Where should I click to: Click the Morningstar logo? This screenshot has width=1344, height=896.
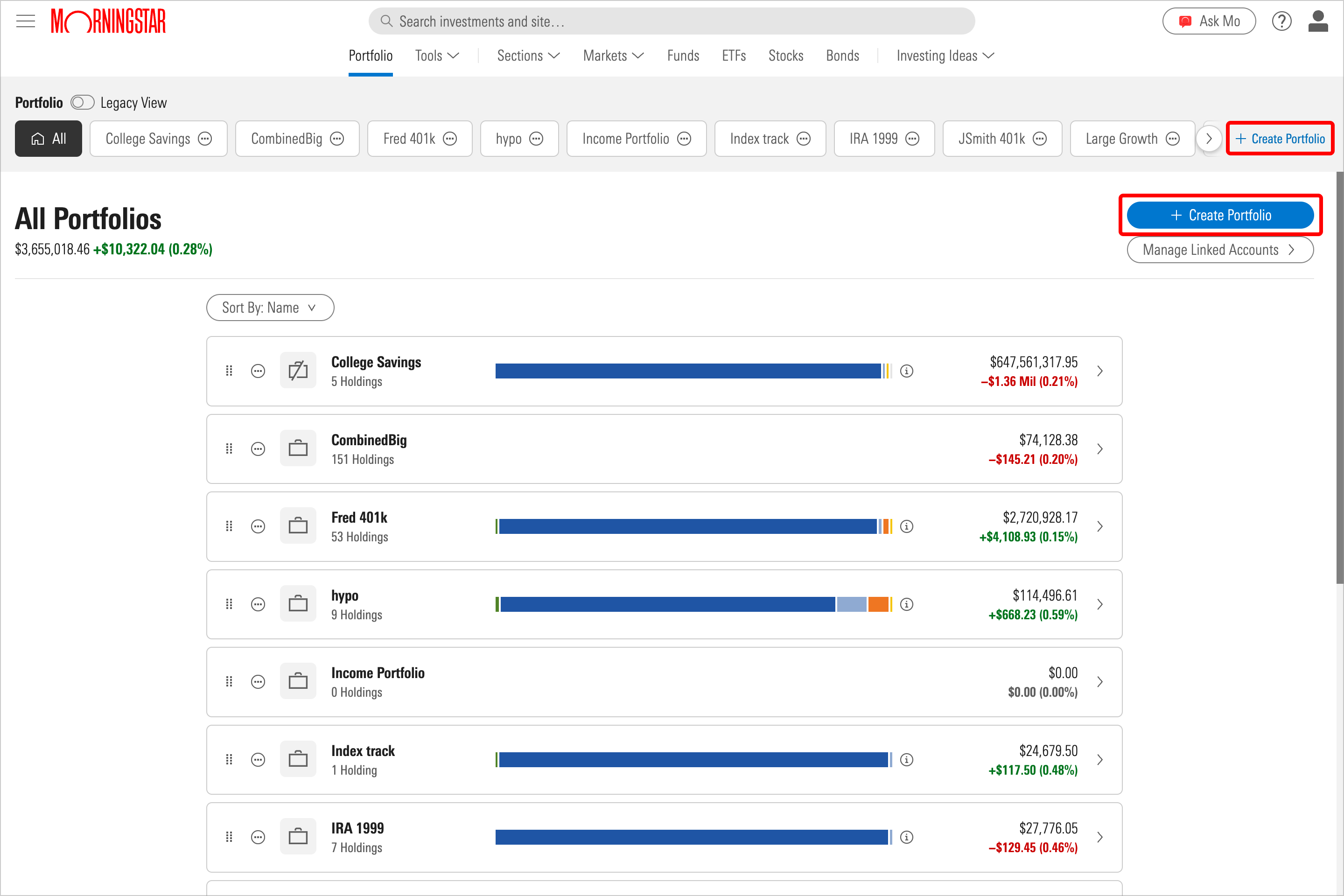point(109,22)
